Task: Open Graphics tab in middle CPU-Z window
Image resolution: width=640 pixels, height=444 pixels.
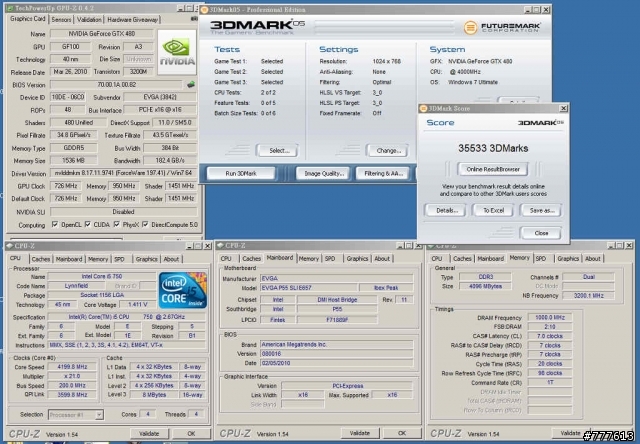Action: pos(357,259)
